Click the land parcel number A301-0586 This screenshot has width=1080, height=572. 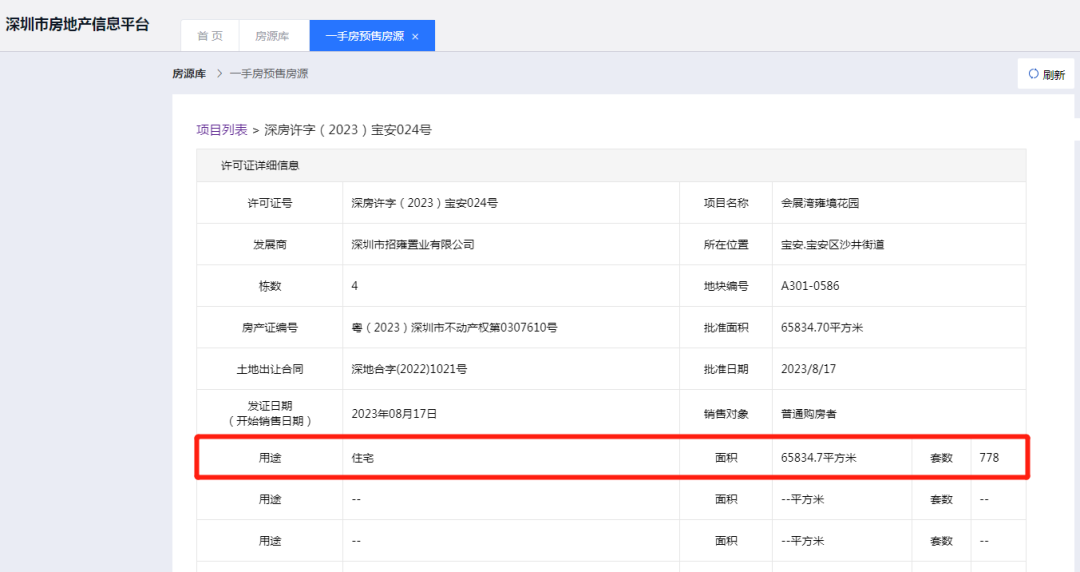(810, 286)
